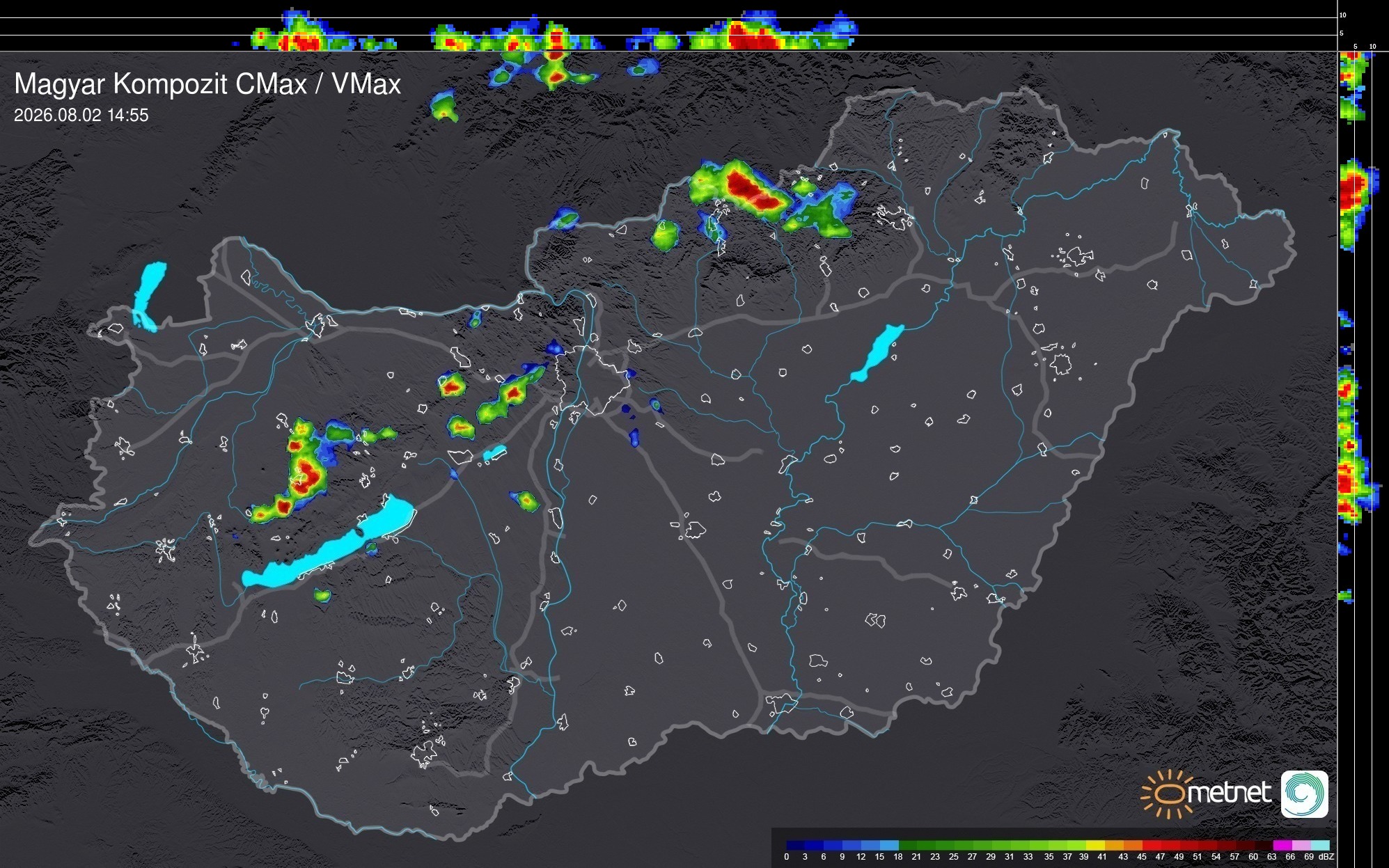Click the legend value '54'
The image size is (1389, 868).
1216,857
